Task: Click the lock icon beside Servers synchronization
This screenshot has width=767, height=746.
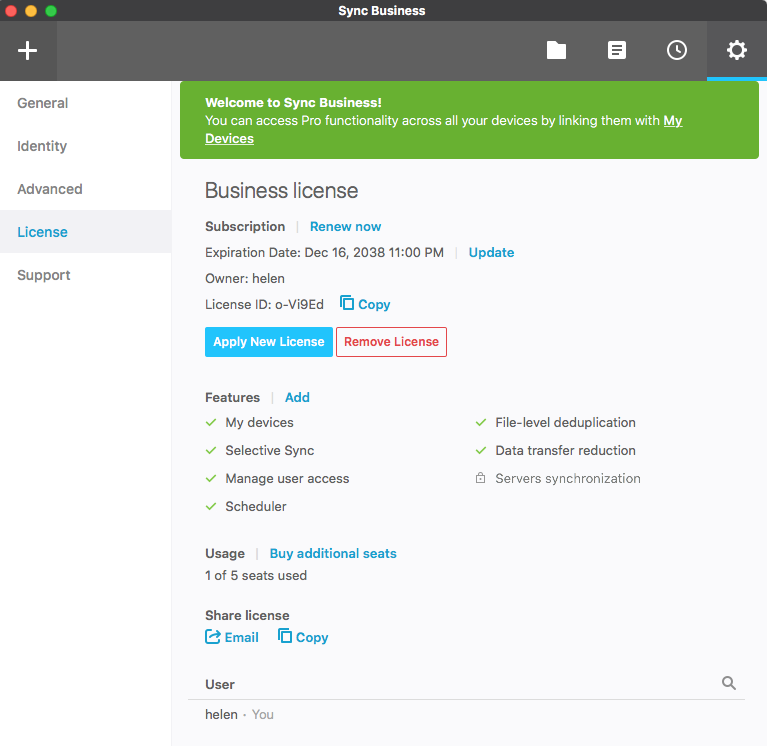Action: coord(480,478)
